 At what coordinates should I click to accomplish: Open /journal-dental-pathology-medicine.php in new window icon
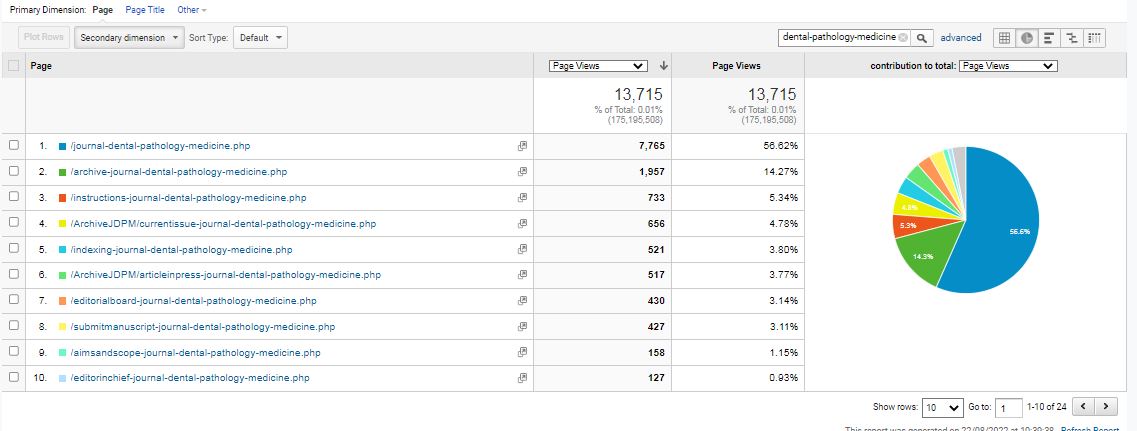[522, 146]
